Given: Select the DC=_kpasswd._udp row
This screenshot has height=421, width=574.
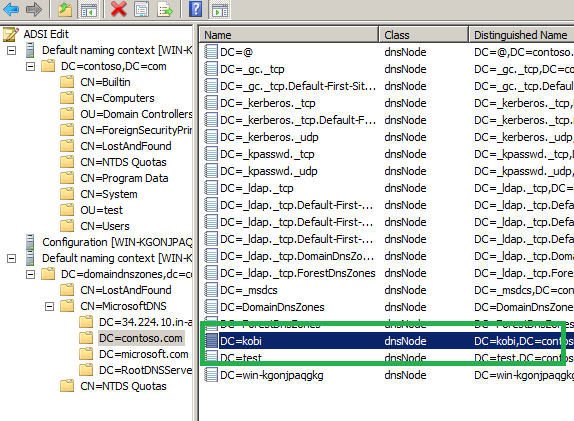Looking at the screenshot, I should point(389,171).
